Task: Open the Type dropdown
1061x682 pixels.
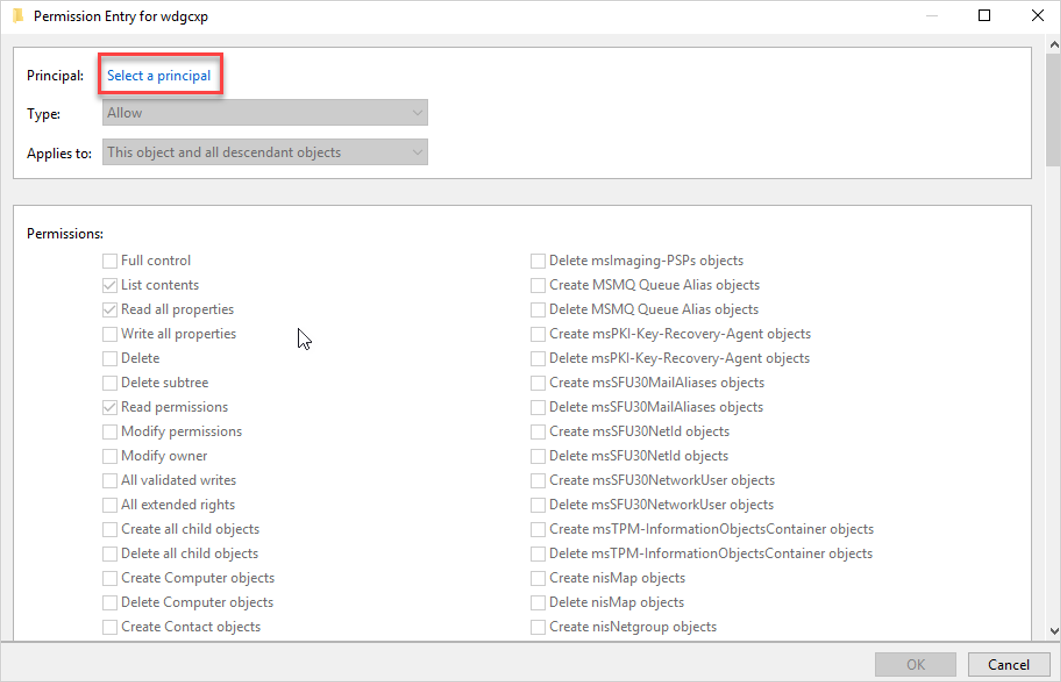Action: [x=264, y=112]
